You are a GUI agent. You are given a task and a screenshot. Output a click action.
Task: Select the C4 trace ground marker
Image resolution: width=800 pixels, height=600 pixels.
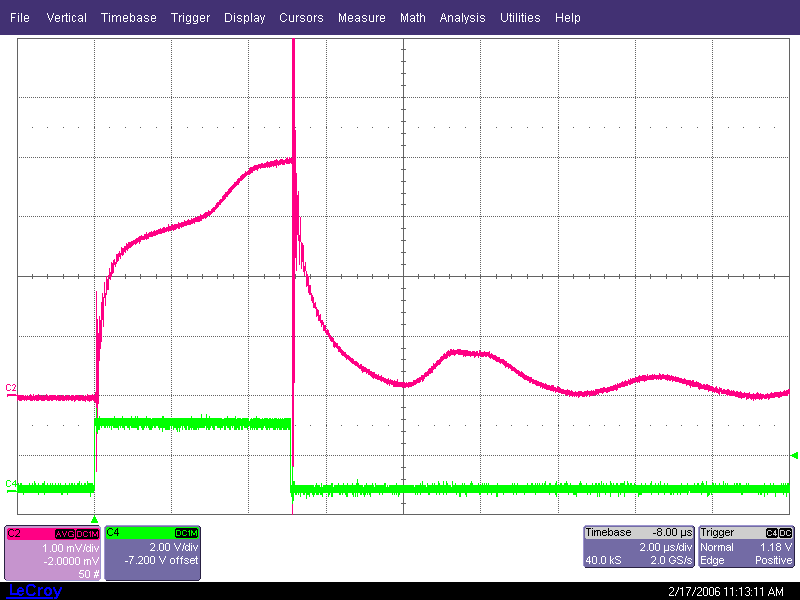(11, 485)
